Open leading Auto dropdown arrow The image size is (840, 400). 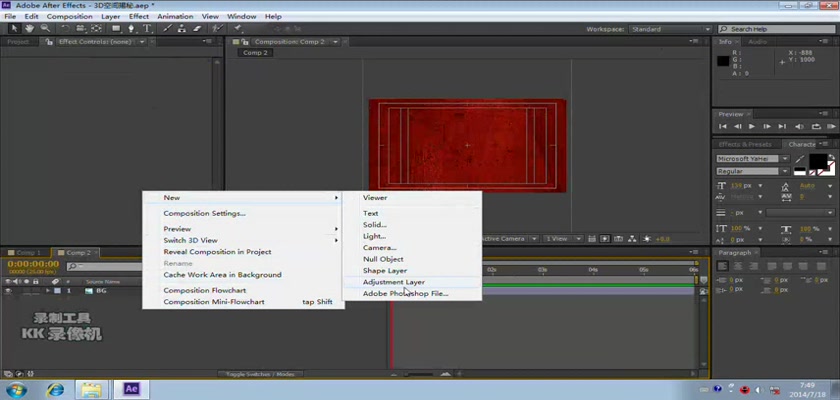click(830, 186)
